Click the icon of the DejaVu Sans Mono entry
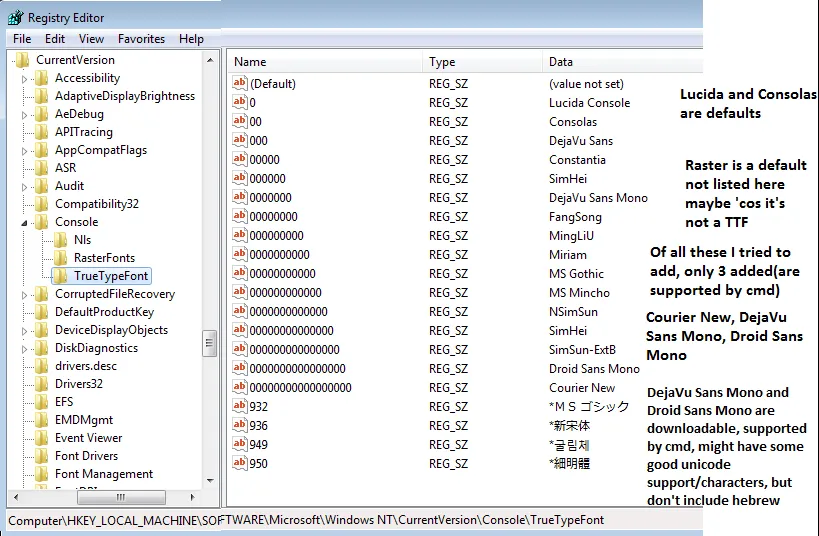The image size is (819, 536). (x=240, y=197)
